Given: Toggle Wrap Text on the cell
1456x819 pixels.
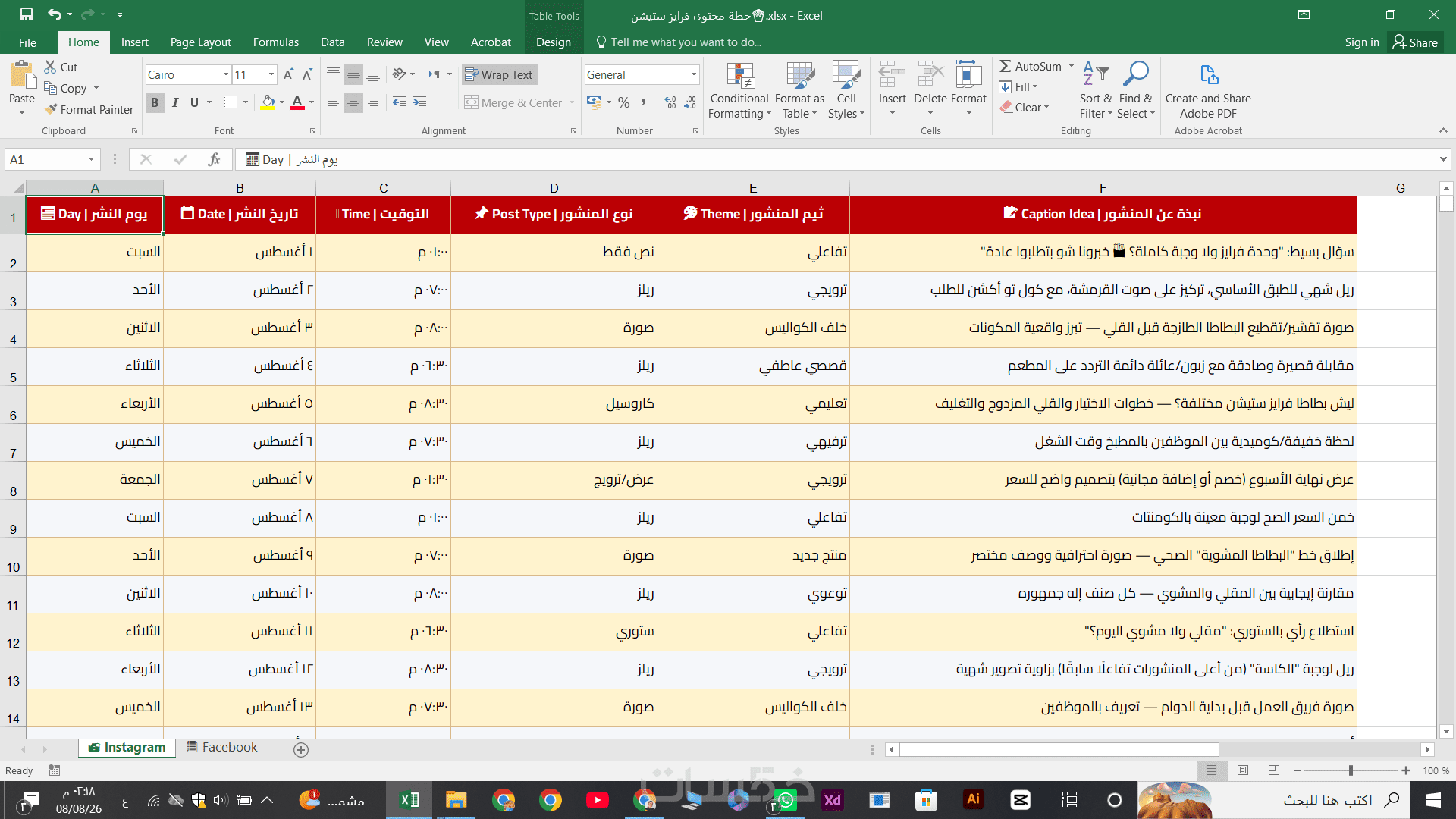Looking at the screenshot, I should pos(499,74).
